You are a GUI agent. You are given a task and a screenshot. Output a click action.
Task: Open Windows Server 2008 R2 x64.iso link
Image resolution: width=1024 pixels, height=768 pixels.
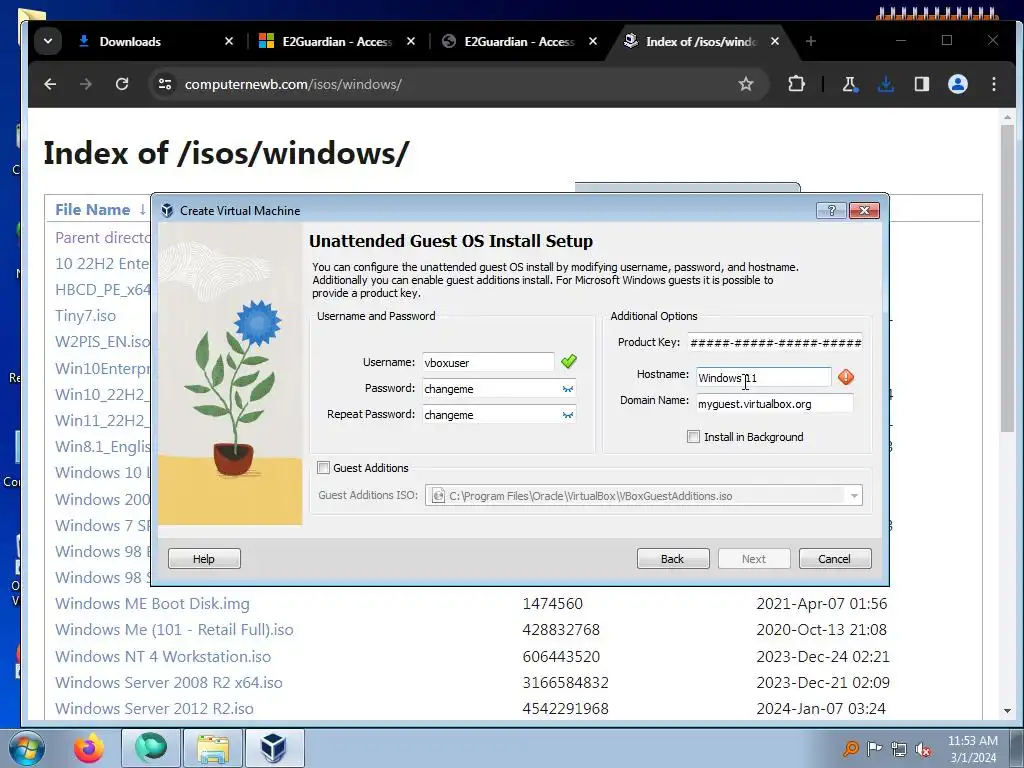tap(168, 682)
